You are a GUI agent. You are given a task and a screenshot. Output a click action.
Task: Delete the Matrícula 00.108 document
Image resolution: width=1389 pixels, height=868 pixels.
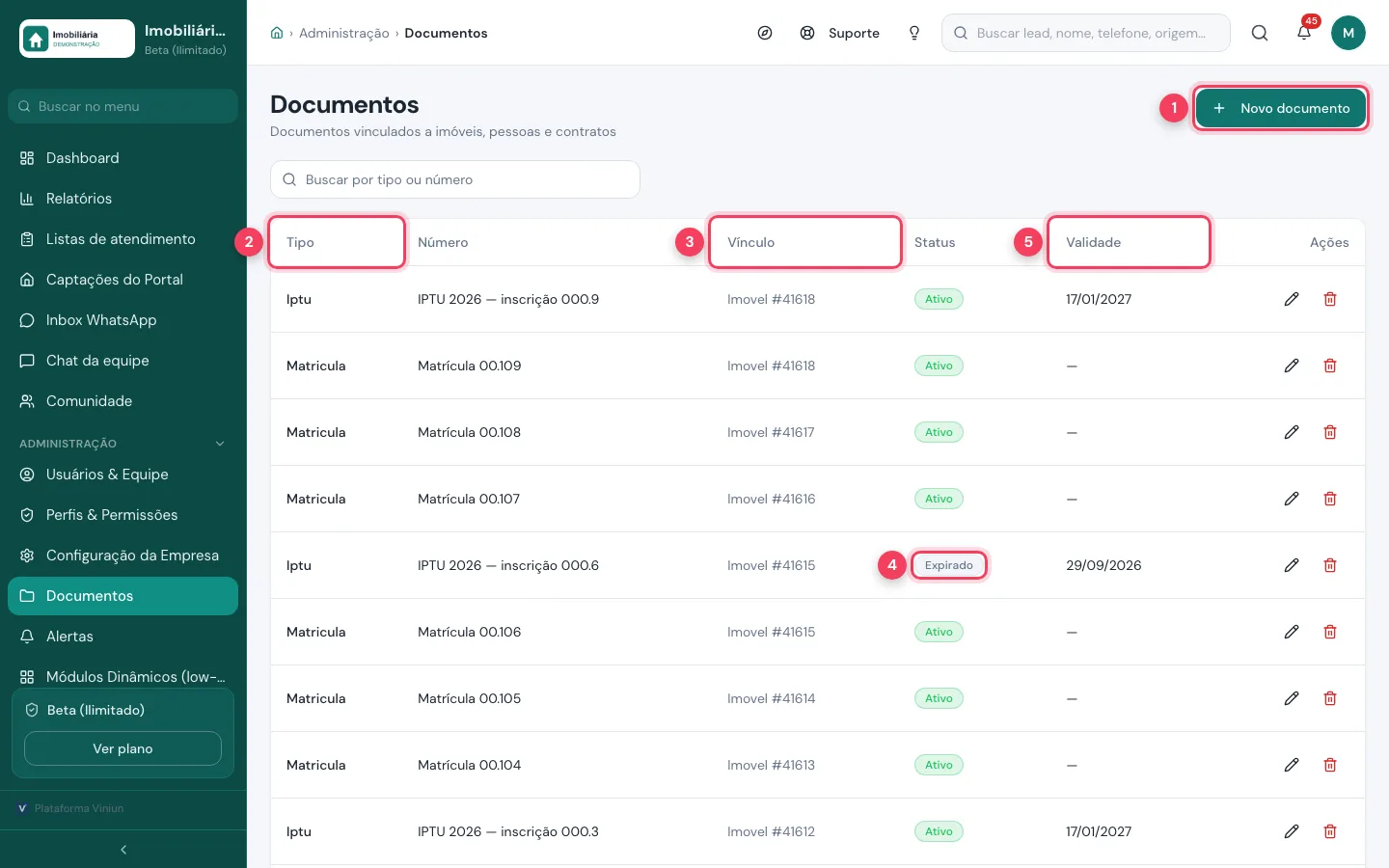(1330, 432)
